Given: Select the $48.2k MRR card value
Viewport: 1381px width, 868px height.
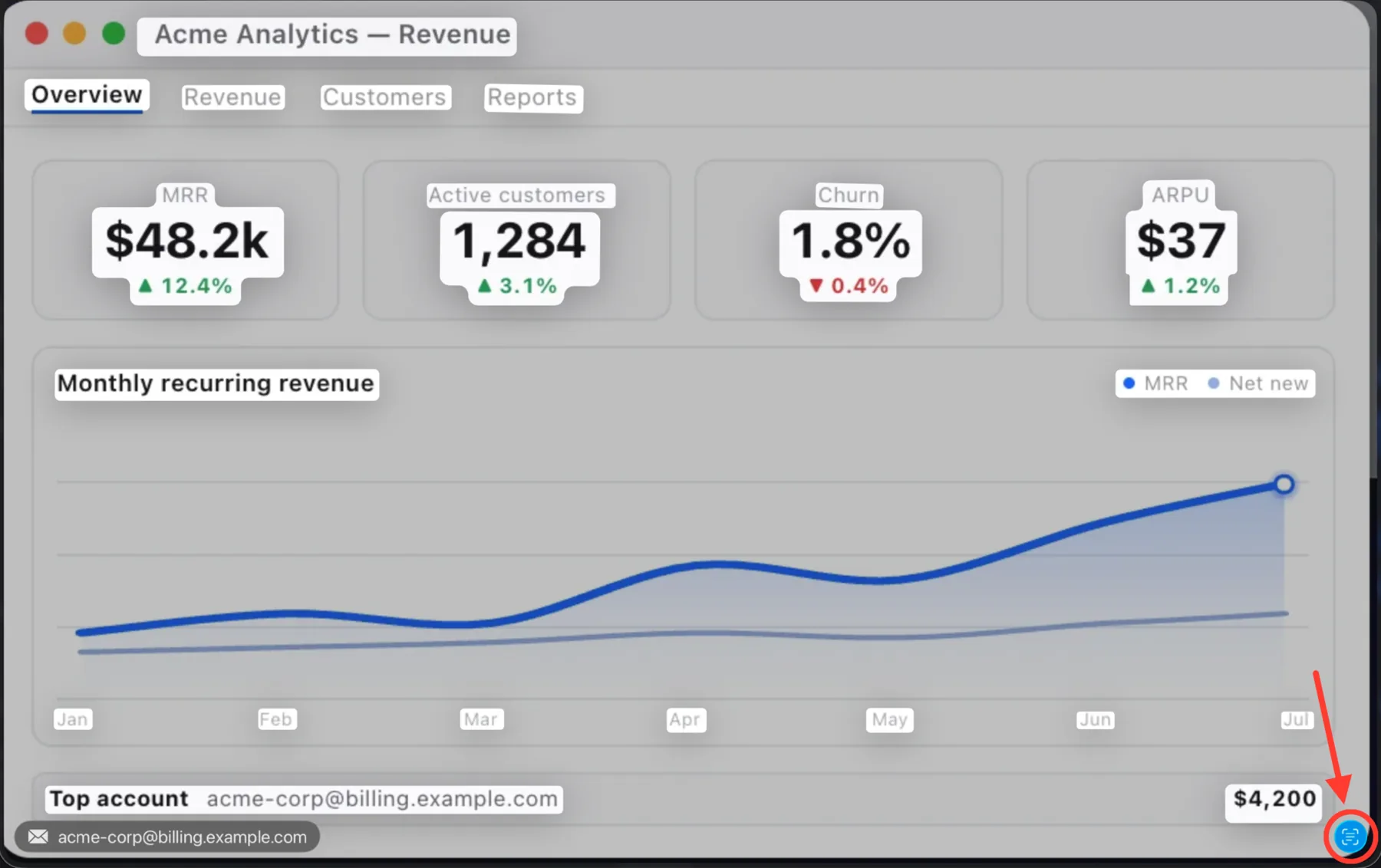Looking at the screenshot, I should 187,241.
